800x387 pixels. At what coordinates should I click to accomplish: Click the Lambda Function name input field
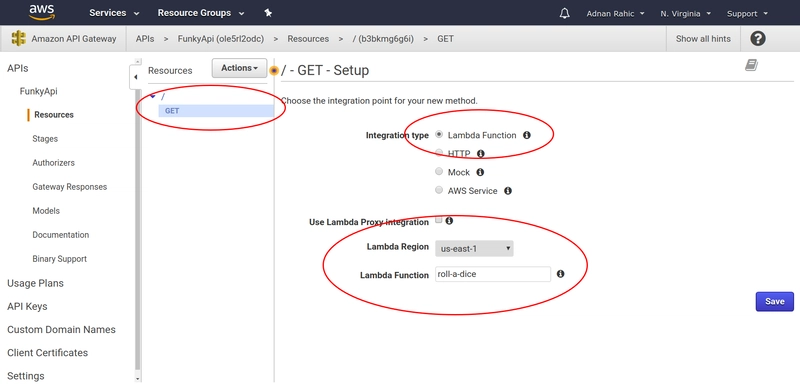[x=493, y=274]
